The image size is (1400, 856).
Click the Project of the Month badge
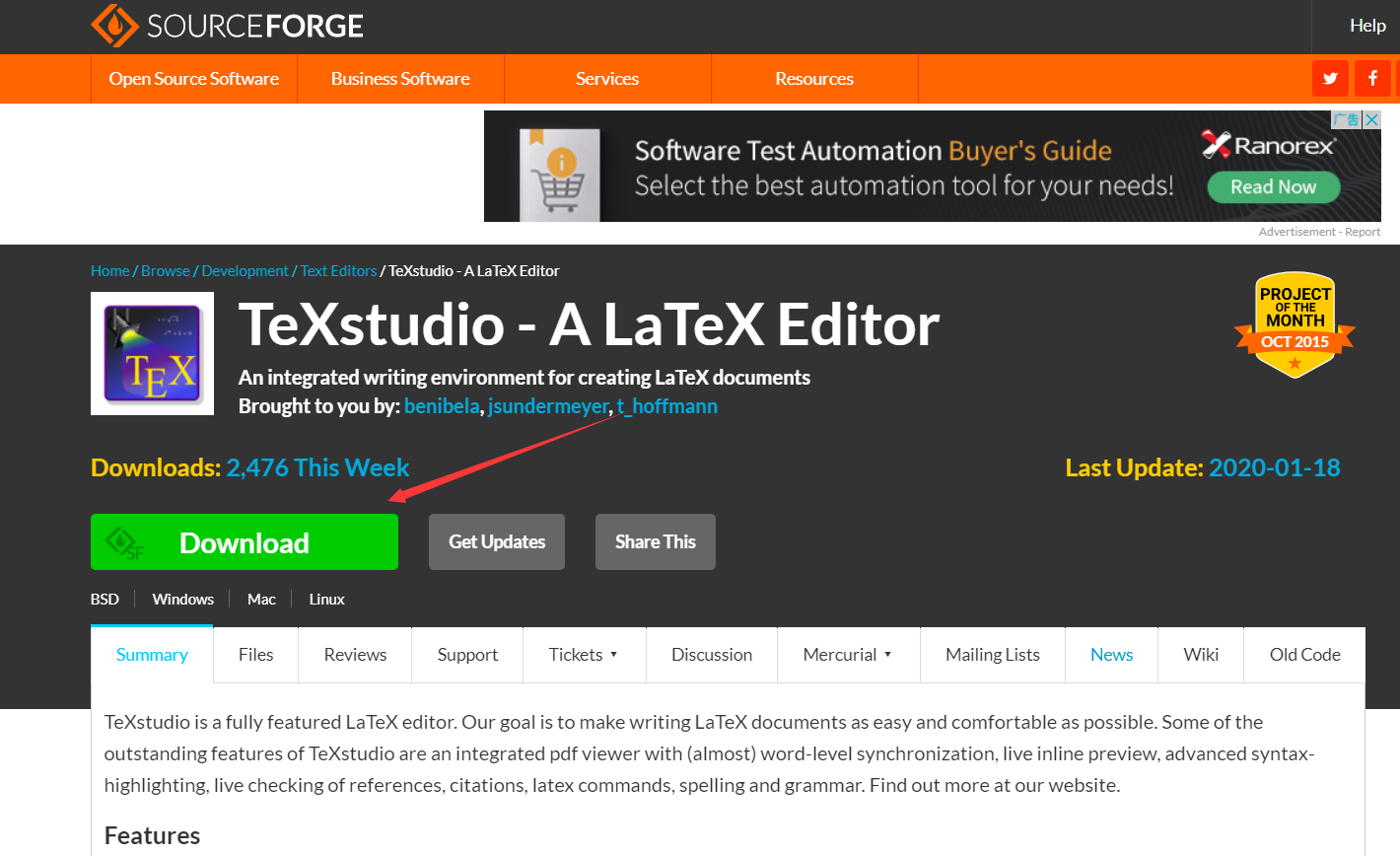(1295, 325)
